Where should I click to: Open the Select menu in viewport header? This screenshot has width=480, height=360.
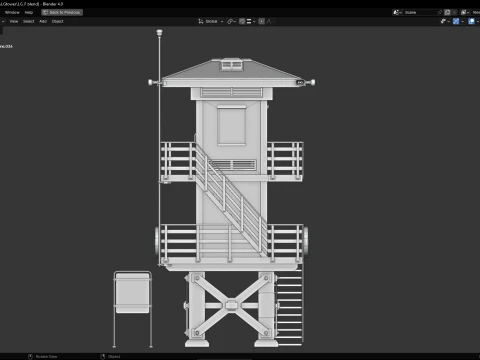(x=28, y=21)
